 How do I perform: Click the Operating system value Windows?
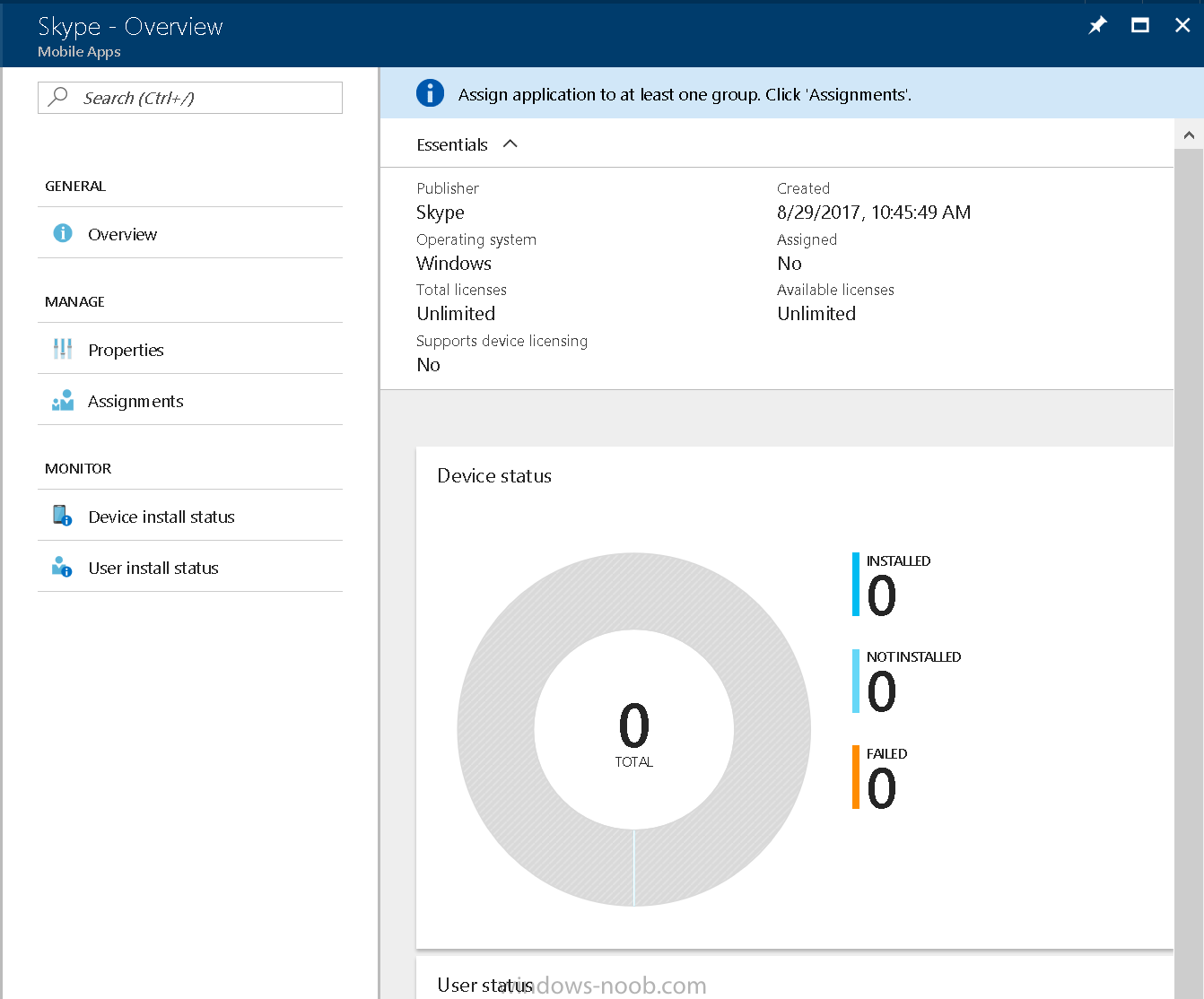click(x=454, y=263)
